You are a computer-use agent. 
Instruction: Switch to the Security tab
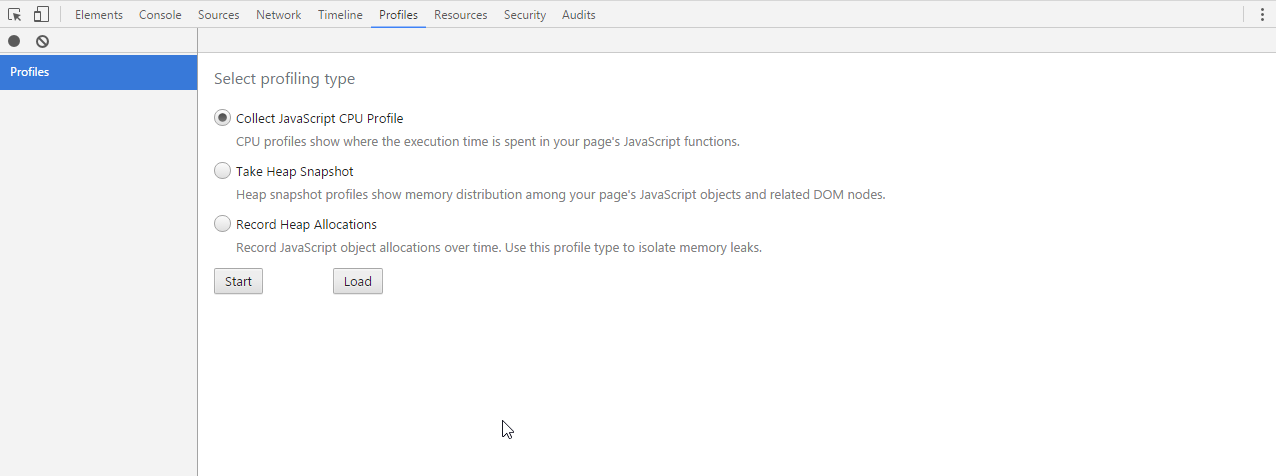525,15
